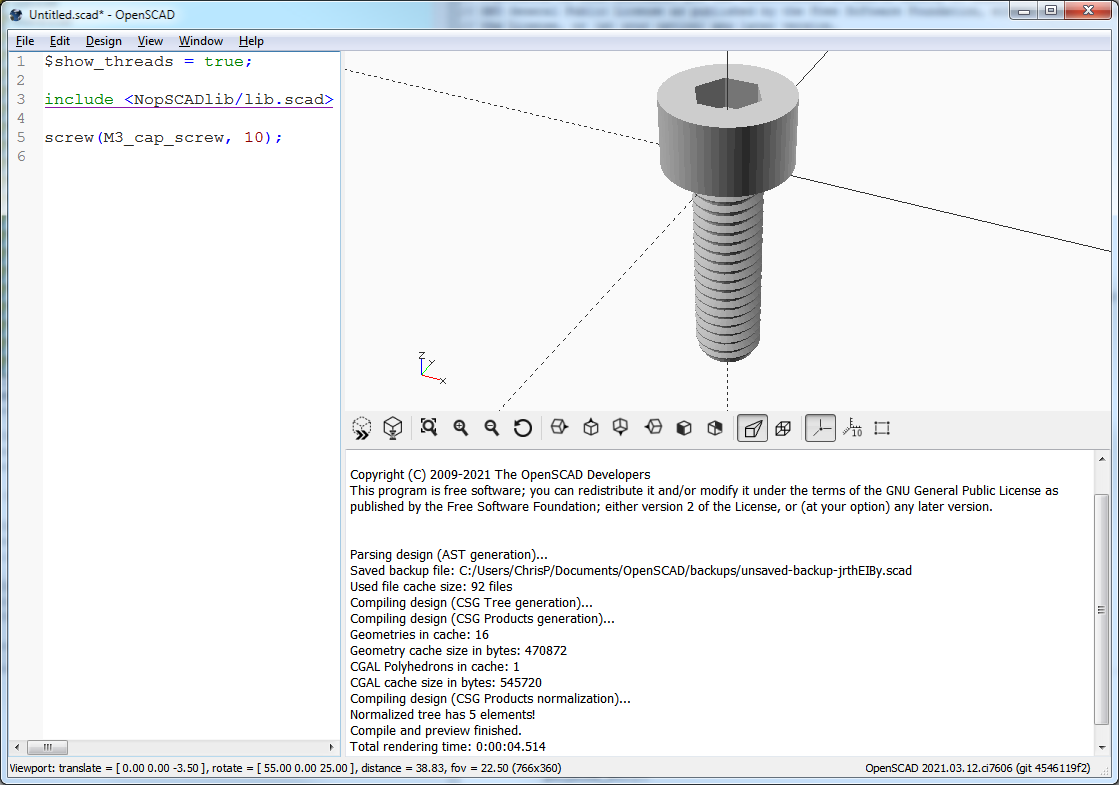The height and width of the screenshot is (785, 1119).
Task: Click the editor's horizontal scrollbar right arrow
Action: pyautogui.click(x=333, y=747)
